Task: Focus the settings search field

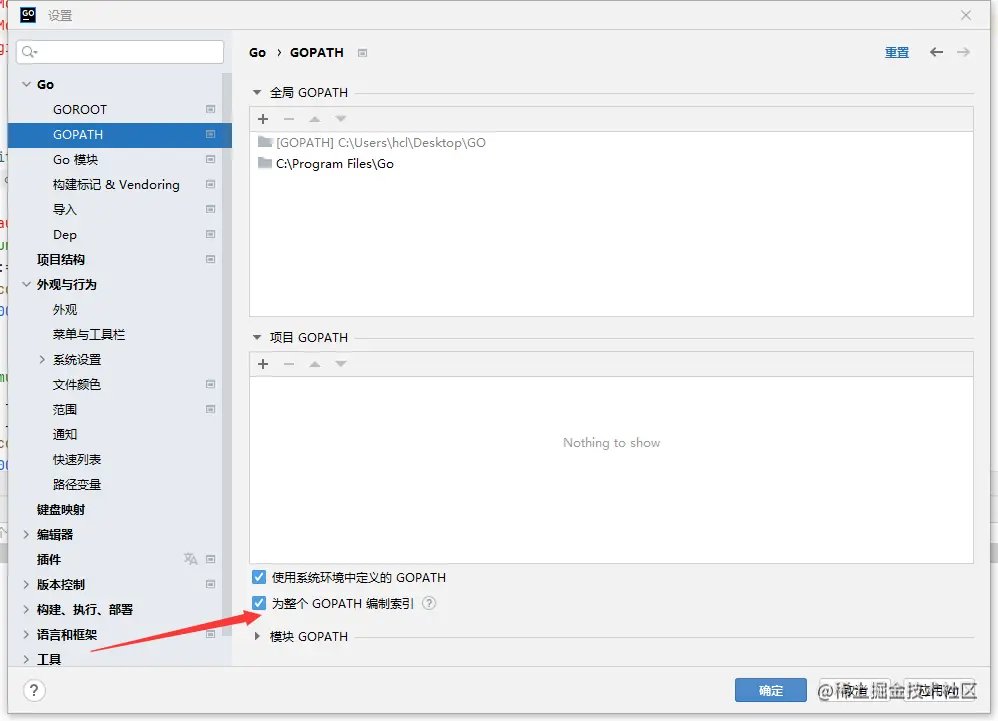Action: coord(120,52)
